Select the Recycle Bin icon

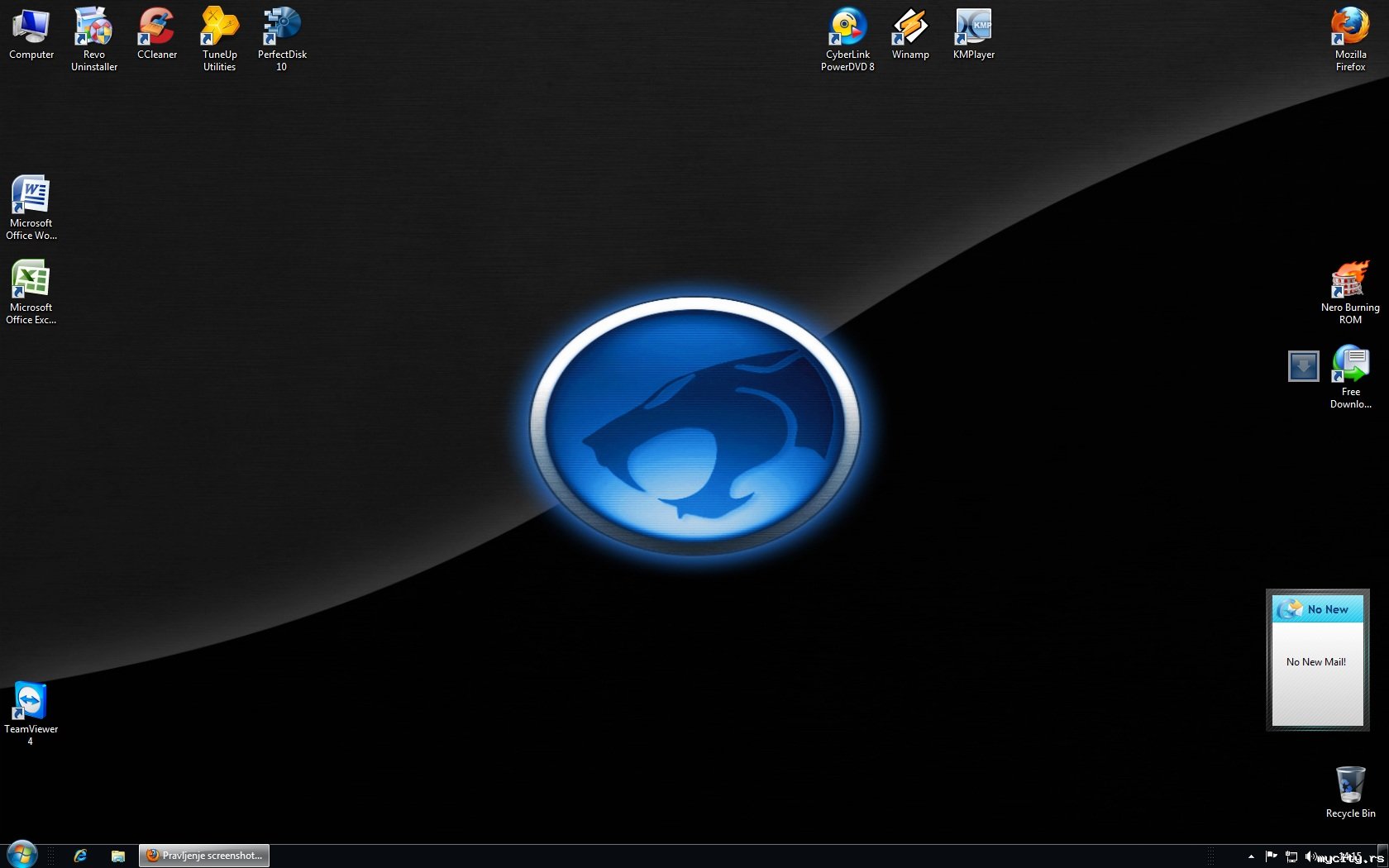(1350, 792)
